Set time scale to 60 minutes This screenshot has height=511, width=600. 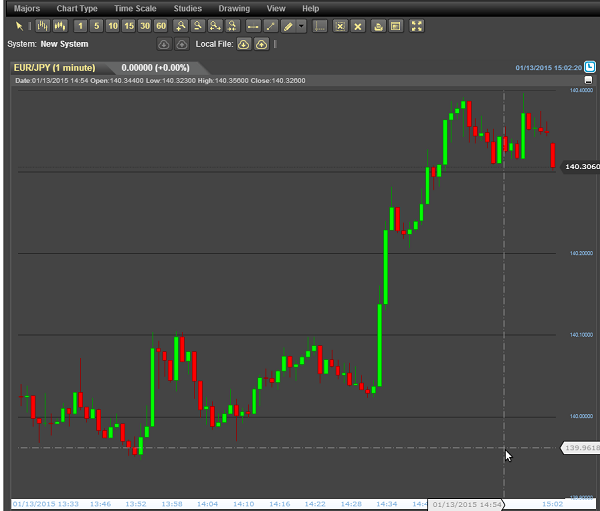coord(161,26)
